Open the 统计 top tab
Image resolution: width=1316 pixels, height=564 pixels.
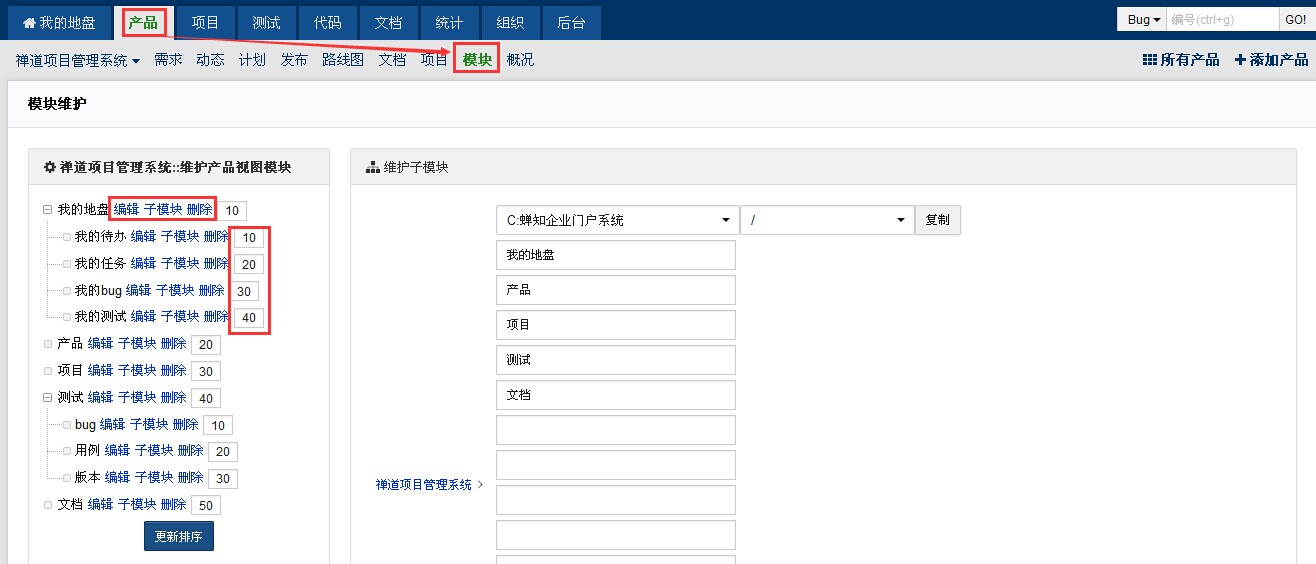pos(449,22)
